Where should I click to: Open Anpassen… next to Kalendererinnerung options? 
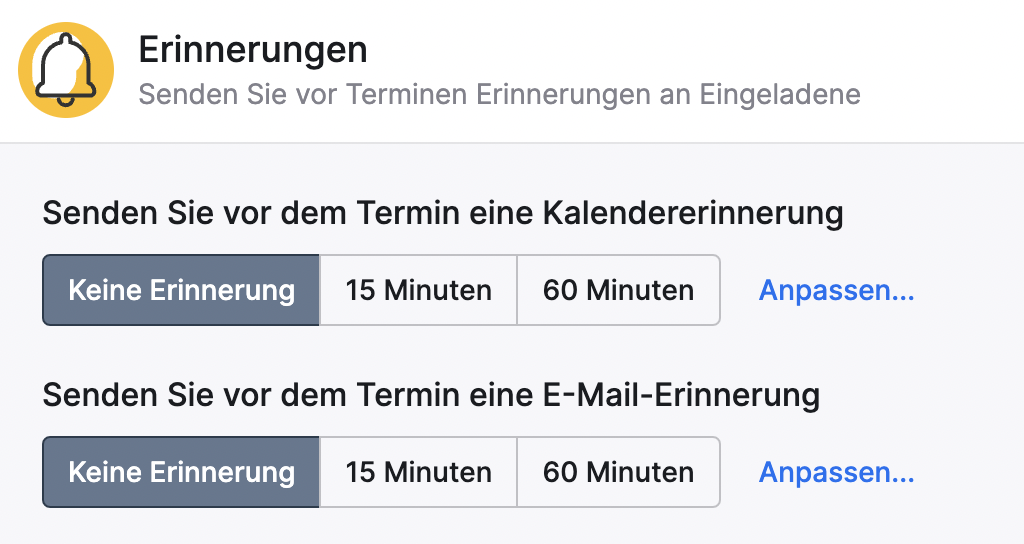click(x=837, y=291)
